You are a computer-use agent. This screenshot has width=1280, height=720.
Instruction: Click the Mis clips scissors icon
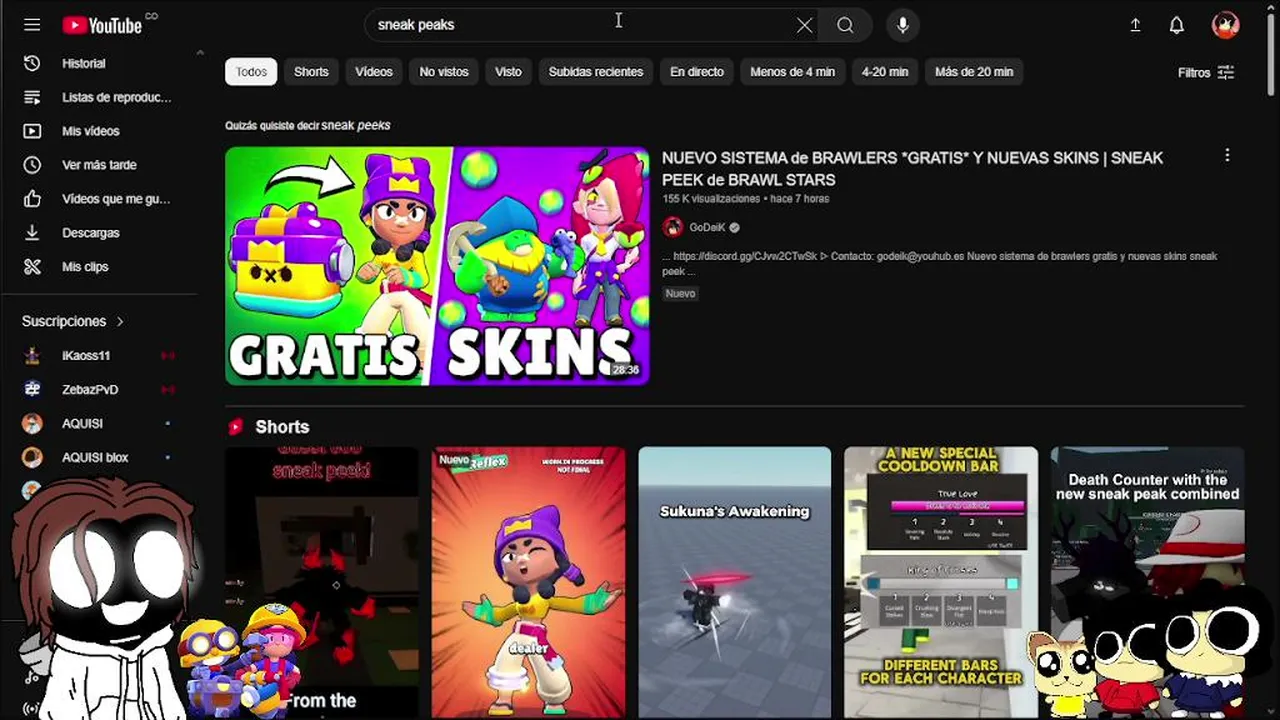[32, 267]
